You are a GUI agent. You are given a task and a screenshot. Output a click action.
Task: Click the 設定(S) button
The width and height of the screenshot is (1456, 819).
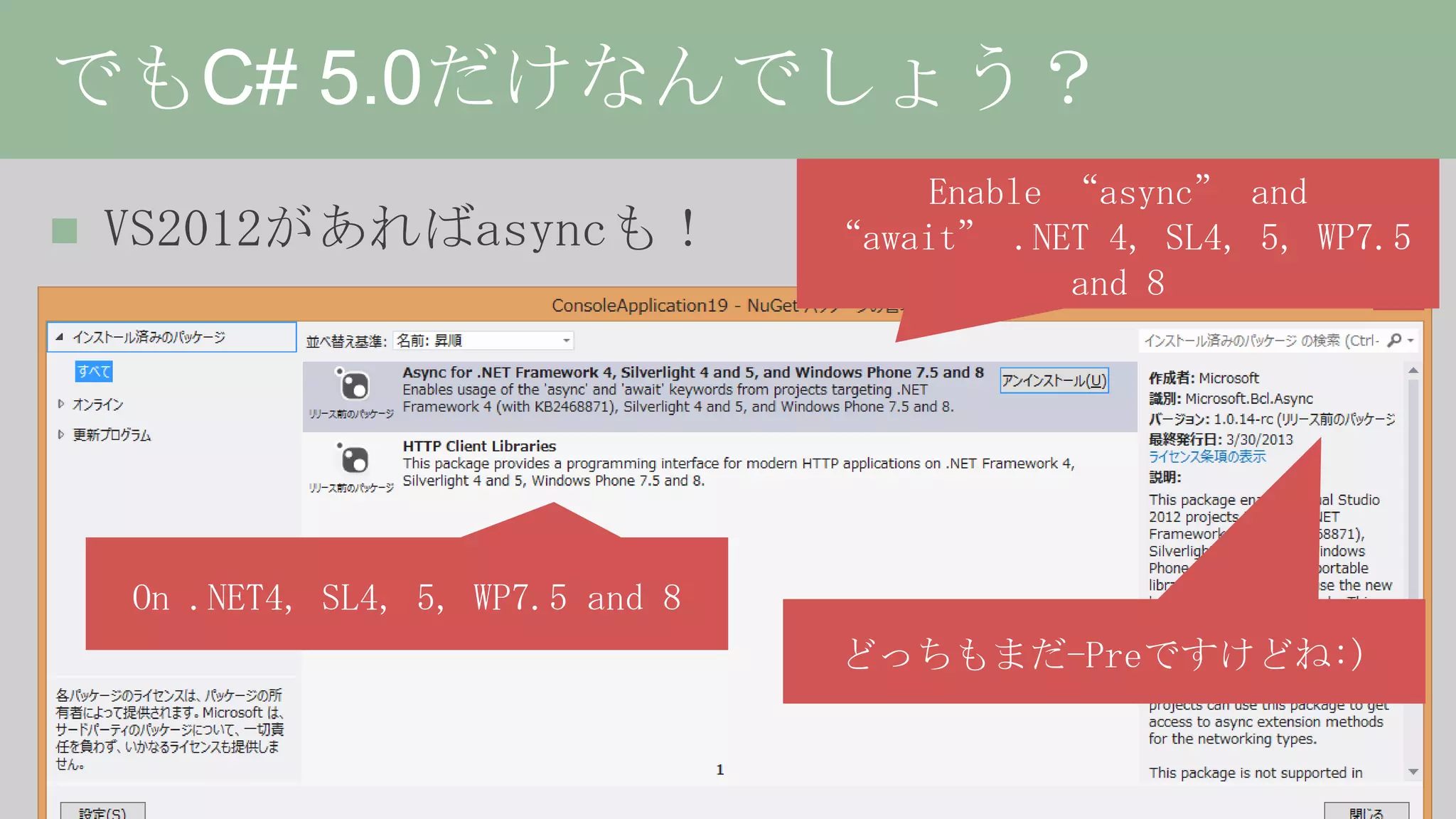pos(102,810)
